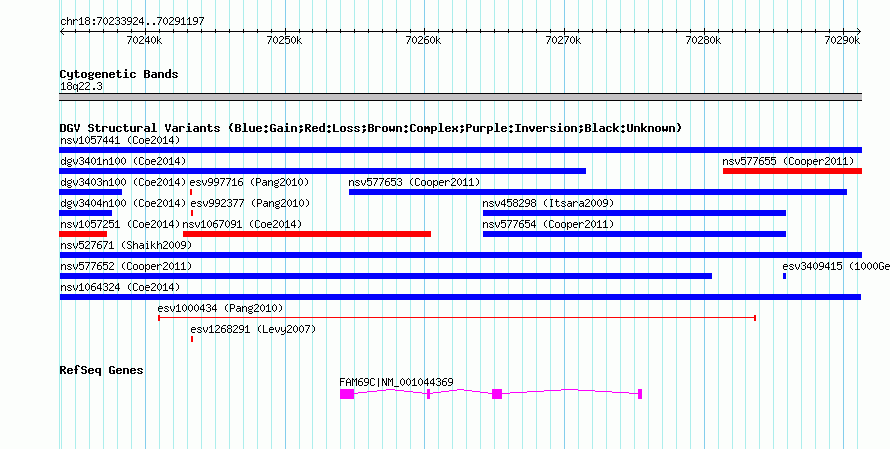Click the 70260k ruler tick label
Screen dimensions: 890x449
point(424,40)
